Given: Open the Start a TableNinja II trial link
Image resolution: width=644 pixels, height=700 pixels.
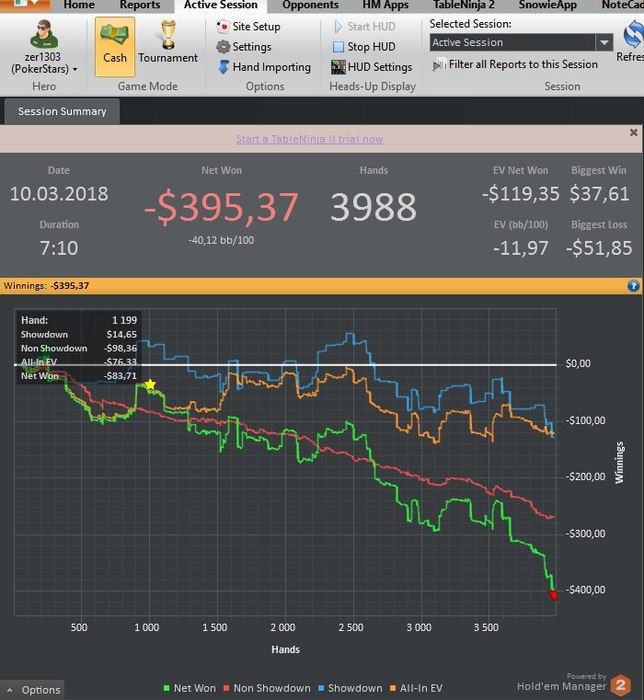Looking at the screenshot, I should [309, 139].
